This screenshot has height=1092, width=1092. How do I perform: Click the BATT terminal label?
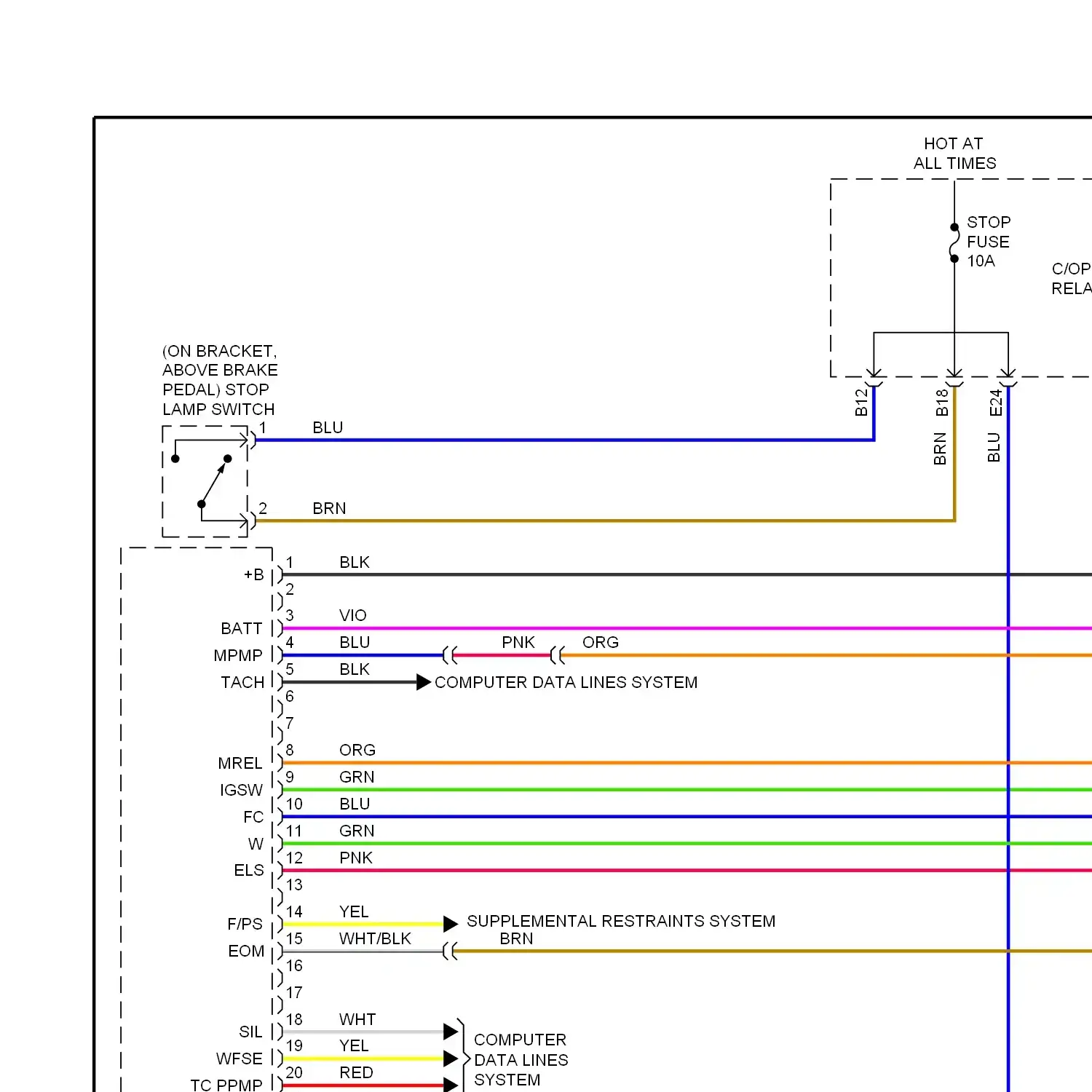[x=242, y=628]
